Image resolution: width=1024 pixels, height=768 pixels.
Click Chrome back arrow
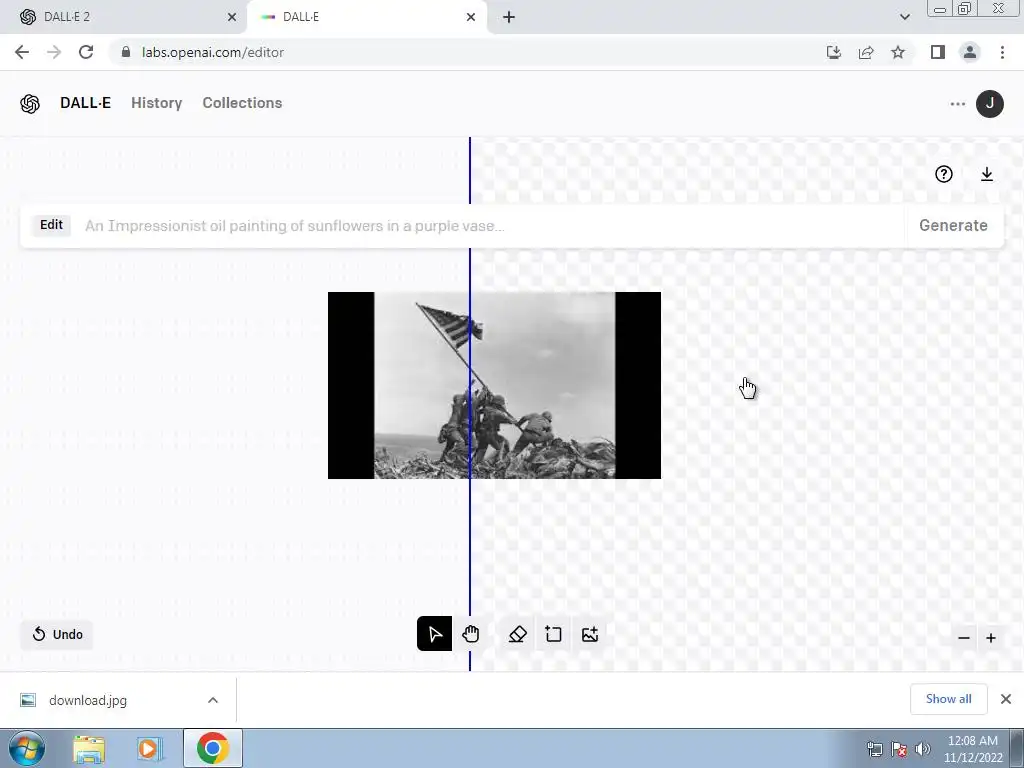pos(22,52)
